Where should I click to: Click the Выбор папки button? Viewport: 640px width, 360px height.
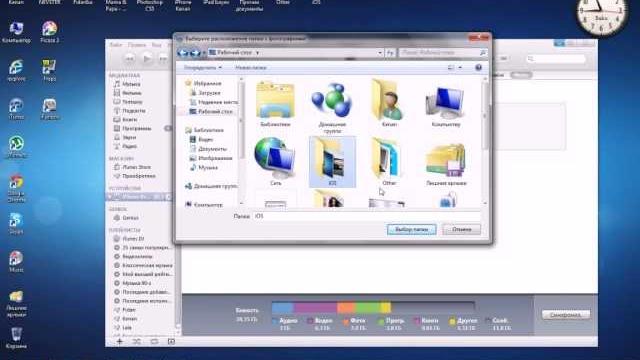tap(411, 229)
